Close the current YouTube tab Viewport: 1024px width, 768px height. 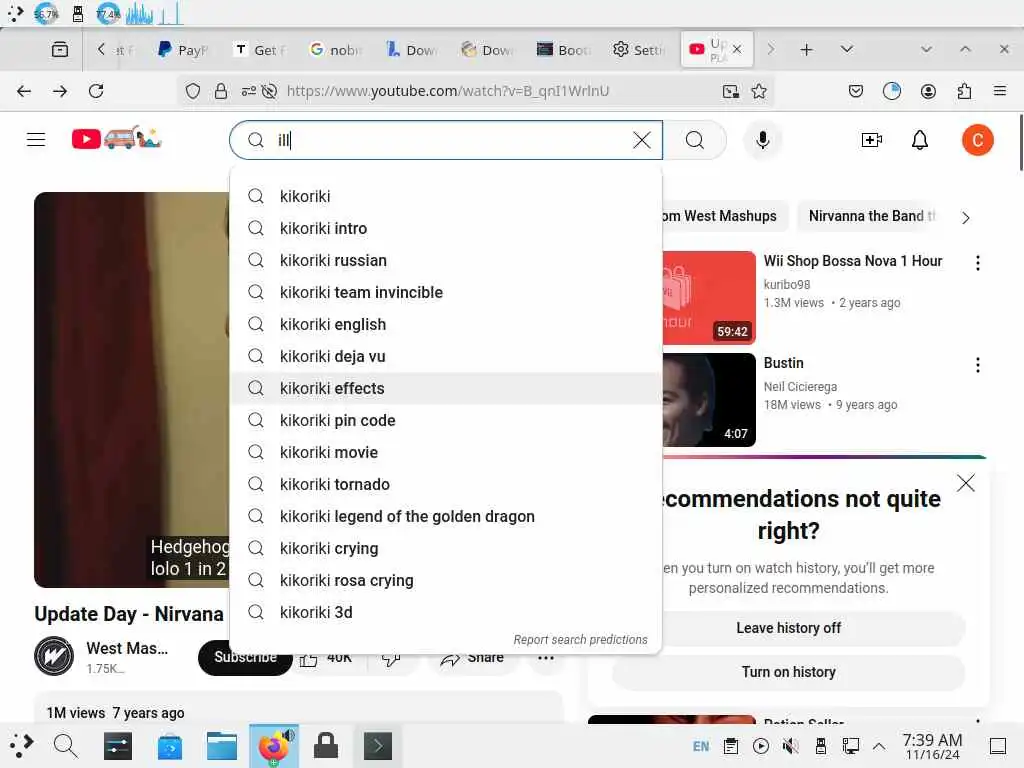point(737,49)
